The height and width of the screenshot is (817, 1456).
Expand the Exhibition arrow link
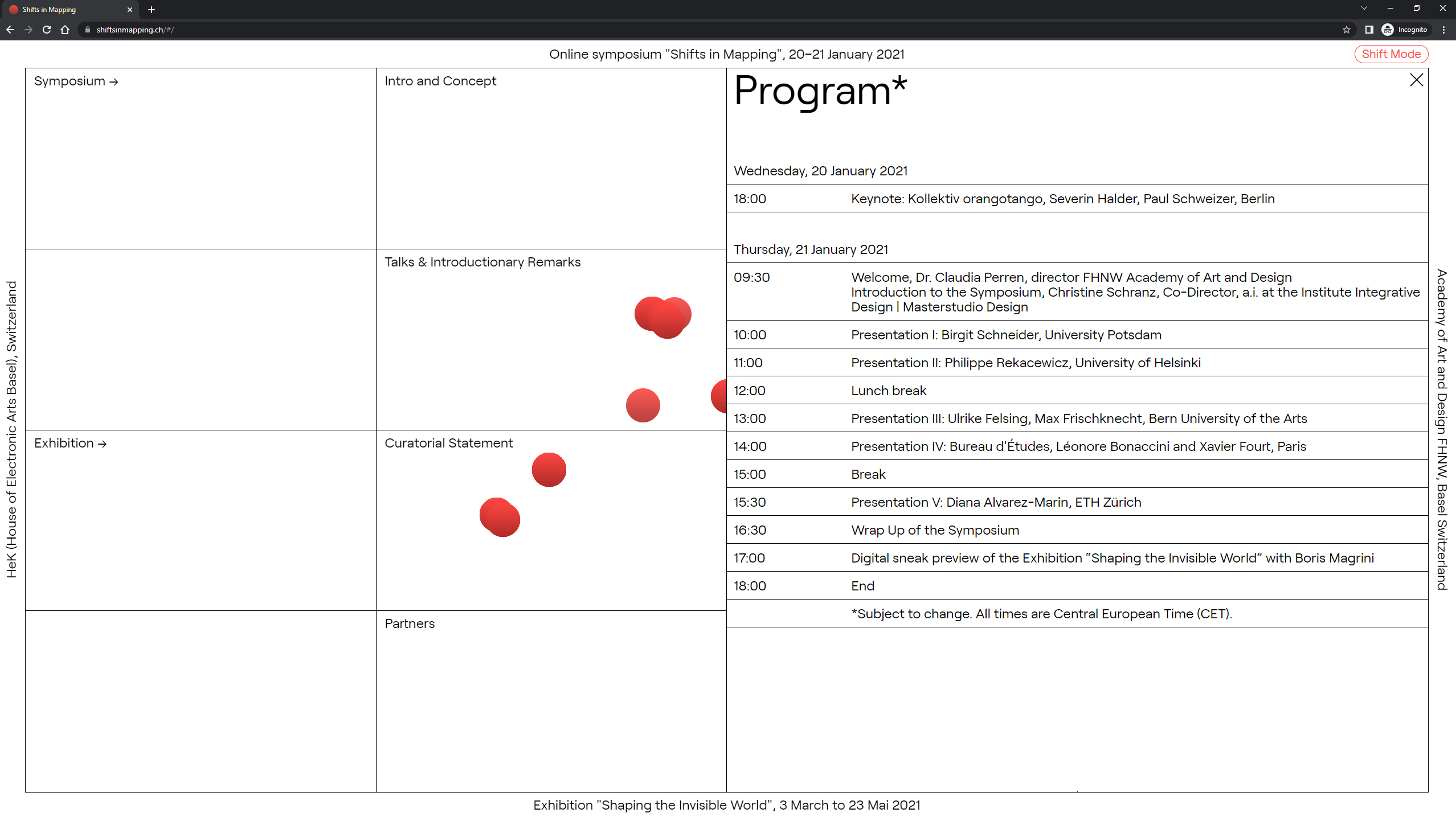tap(71, 444)
